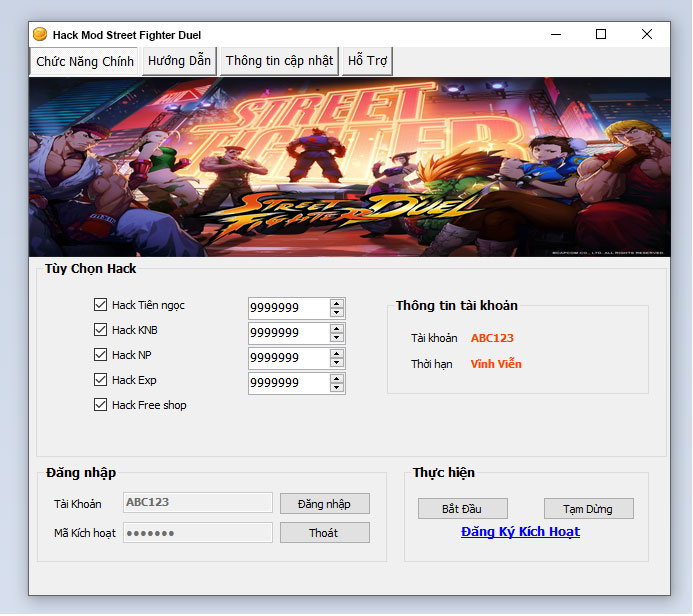Maximize the Hack Mod window

click(x=601, y=34)
